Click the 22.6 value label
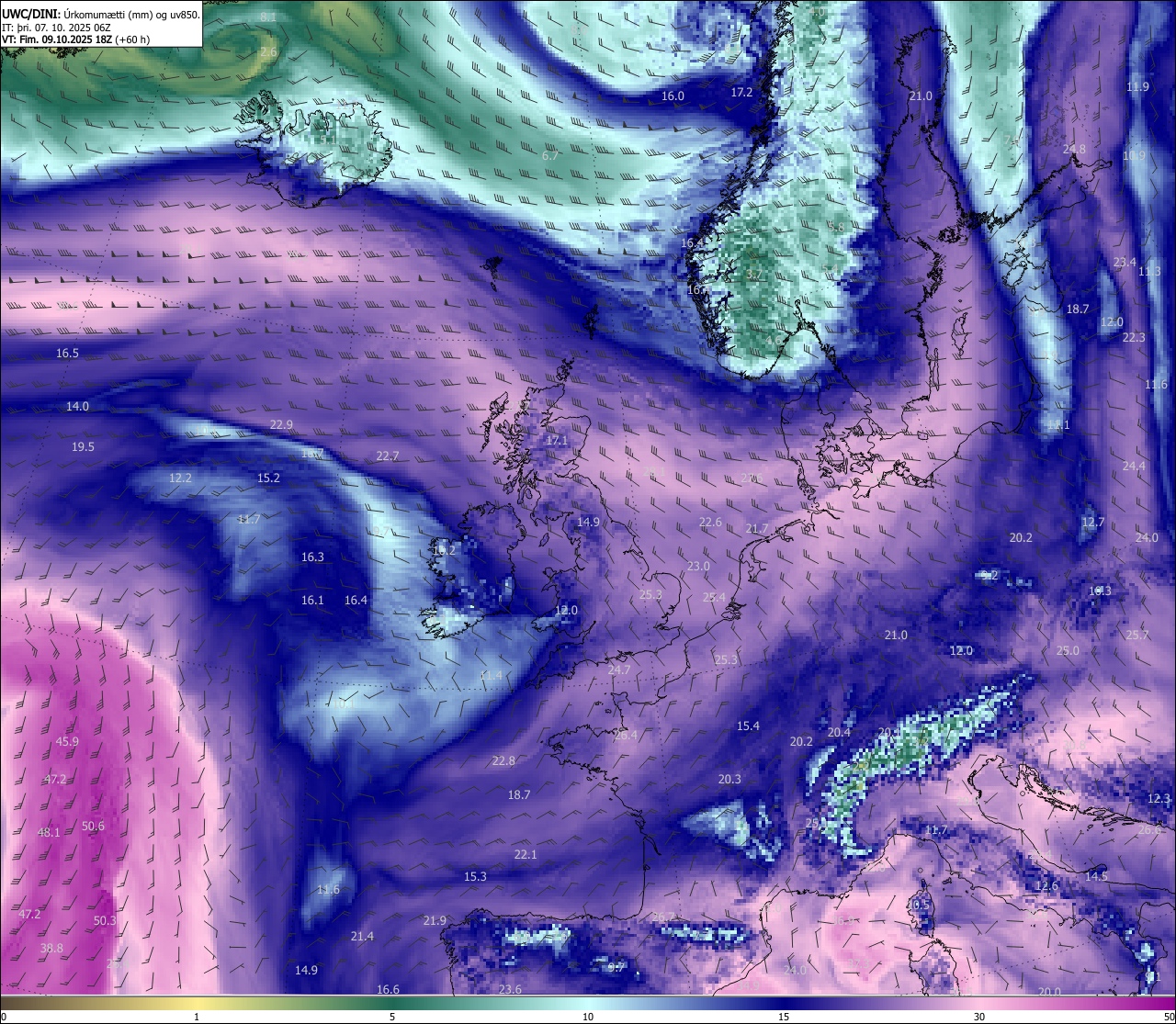This screenshot has height=1024, width=1176. tap(710, 523)
